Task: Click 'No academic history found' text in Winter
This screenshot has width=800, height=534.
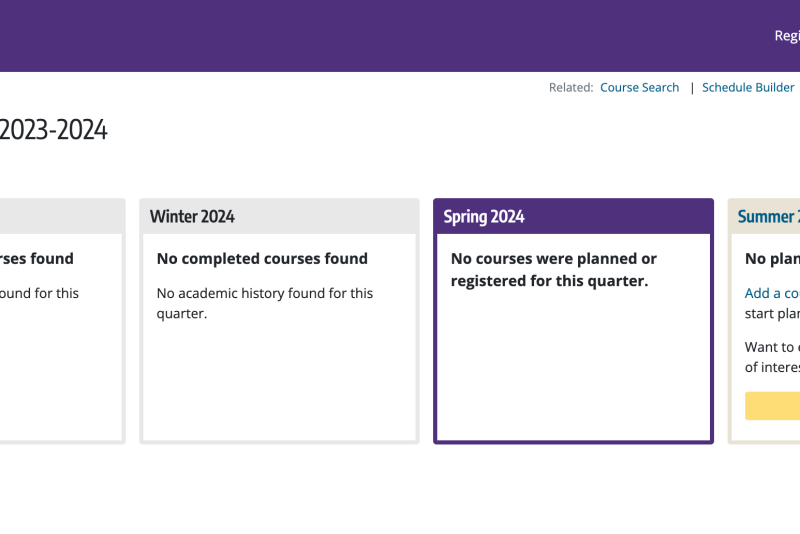Action: pyautogui.click(x=265, y=303)
